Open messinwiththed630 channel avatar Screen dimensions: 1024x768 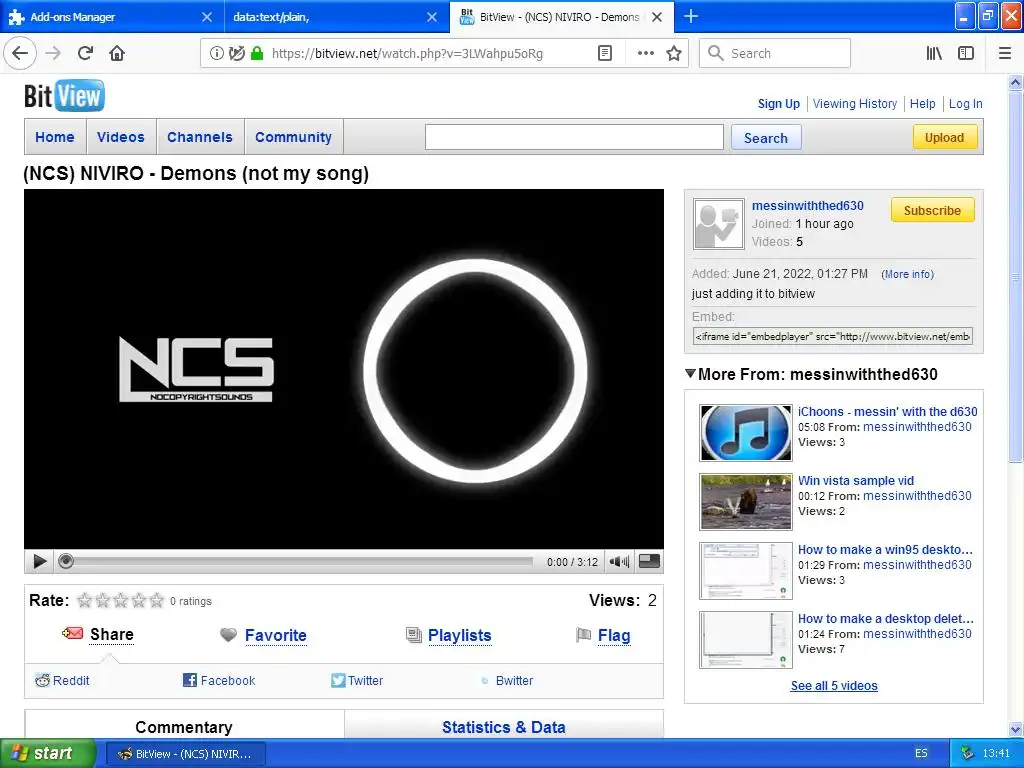718,224
